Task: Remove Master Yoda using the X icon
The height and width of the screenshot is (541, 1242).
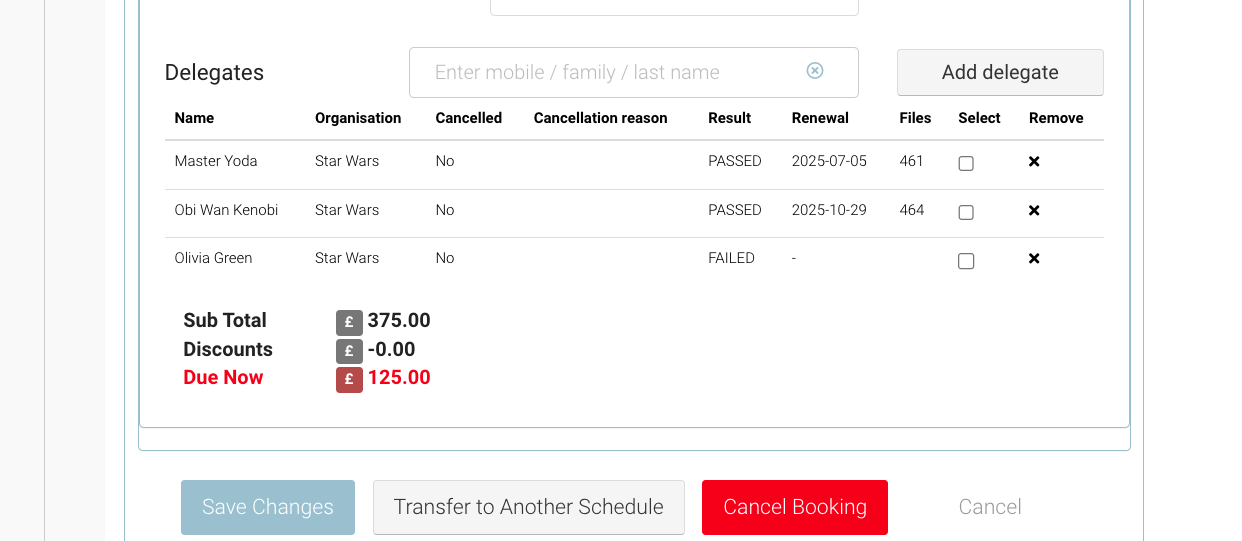Action: click(x=1034, y=162)
